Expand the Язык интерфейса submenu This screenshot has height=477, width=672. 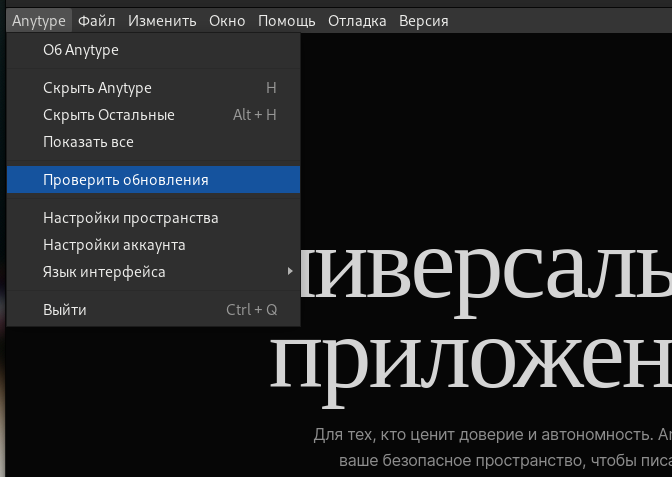click(x=153, y=272)
